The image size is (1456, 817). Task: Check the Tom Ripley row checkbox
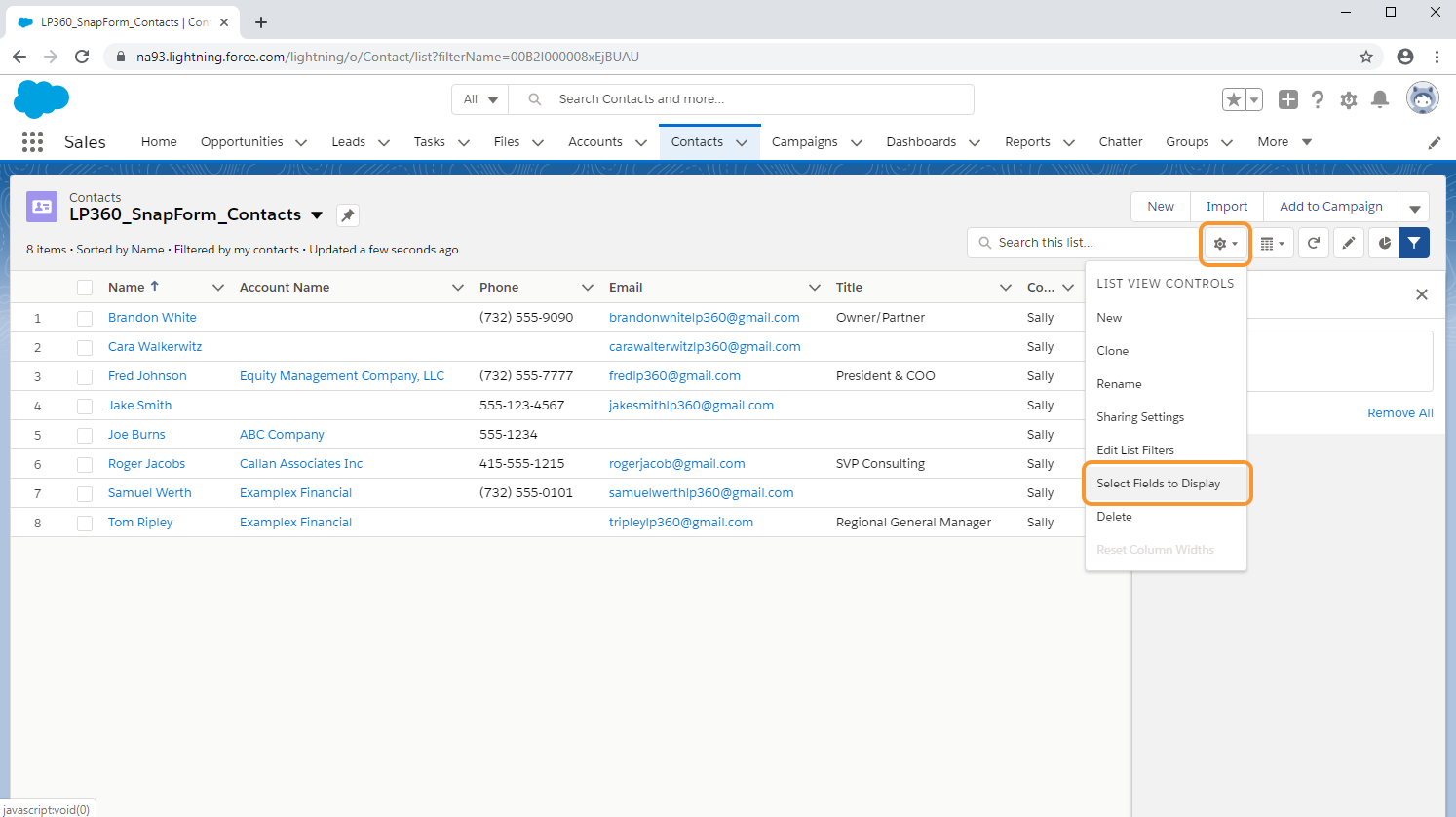pyautogui.click(x=85, y=523)
